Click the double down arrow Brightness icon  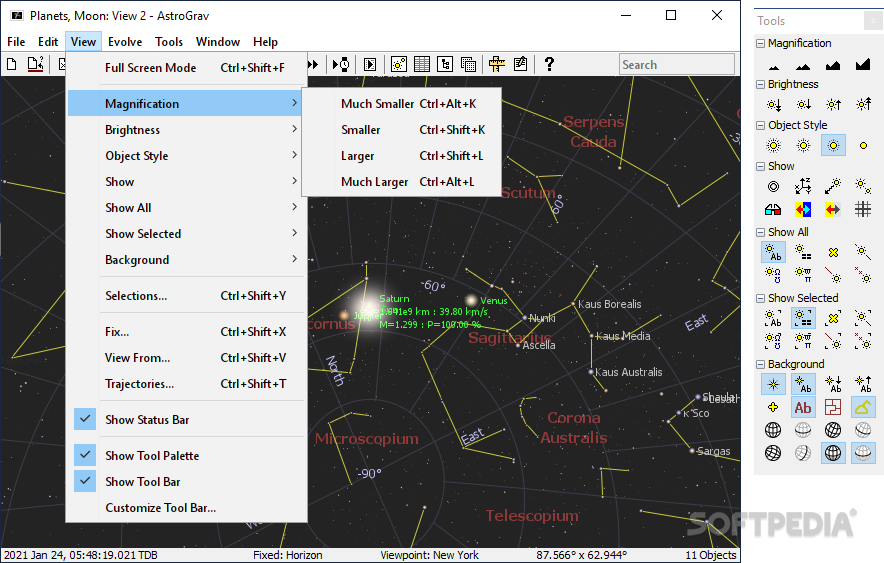(x=774, y=104)
